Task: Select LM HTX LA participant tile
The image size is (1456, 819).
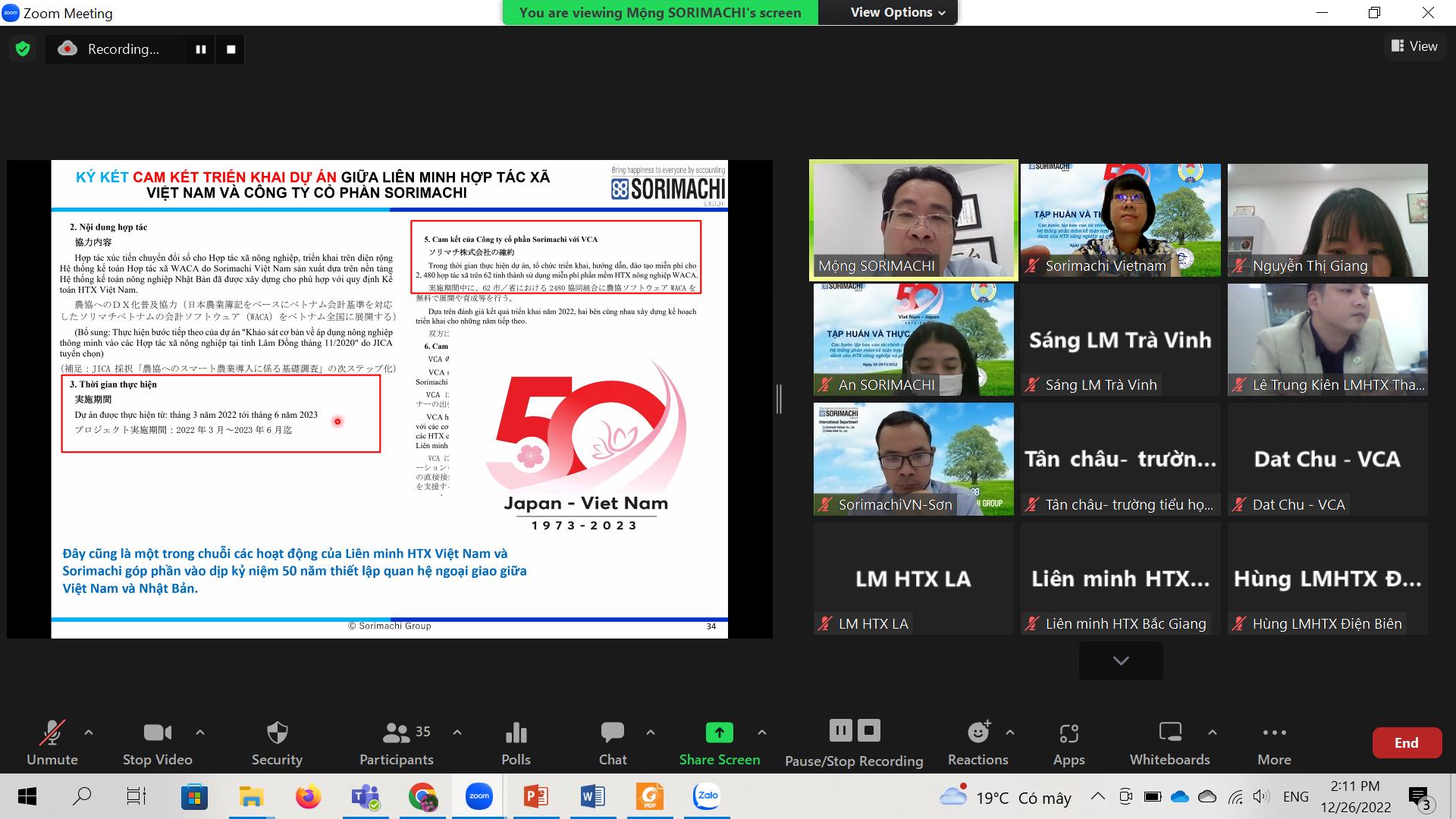Action: (x=914, y=579)
